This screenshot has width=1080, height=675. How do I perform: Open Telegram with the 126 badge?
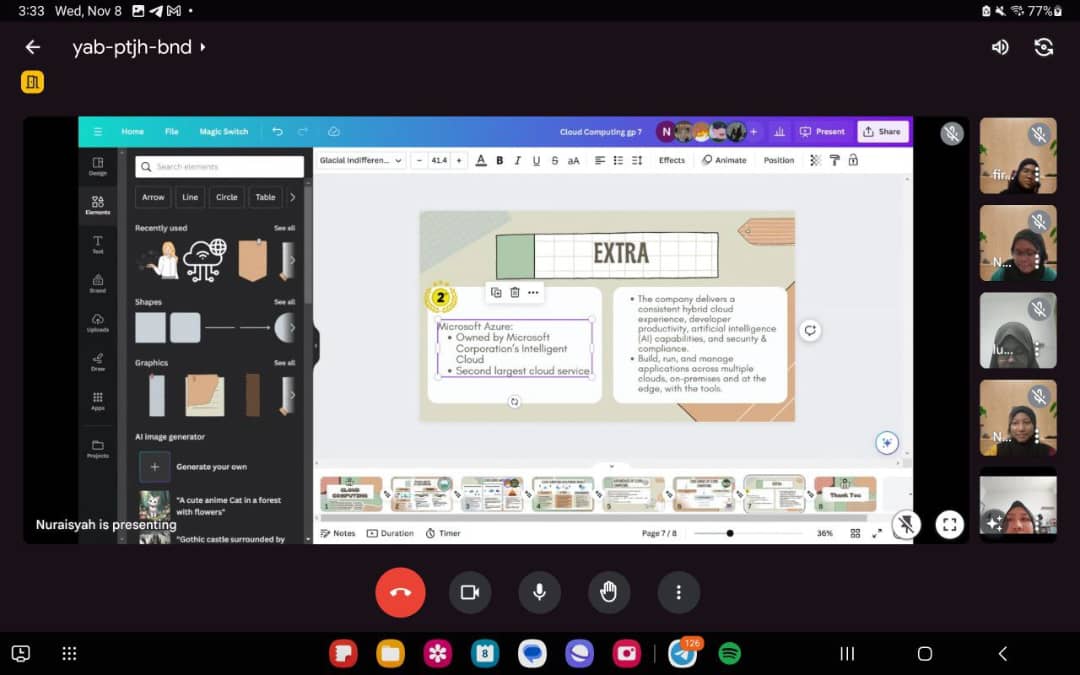pyautogui.click(x=683, y=653)
